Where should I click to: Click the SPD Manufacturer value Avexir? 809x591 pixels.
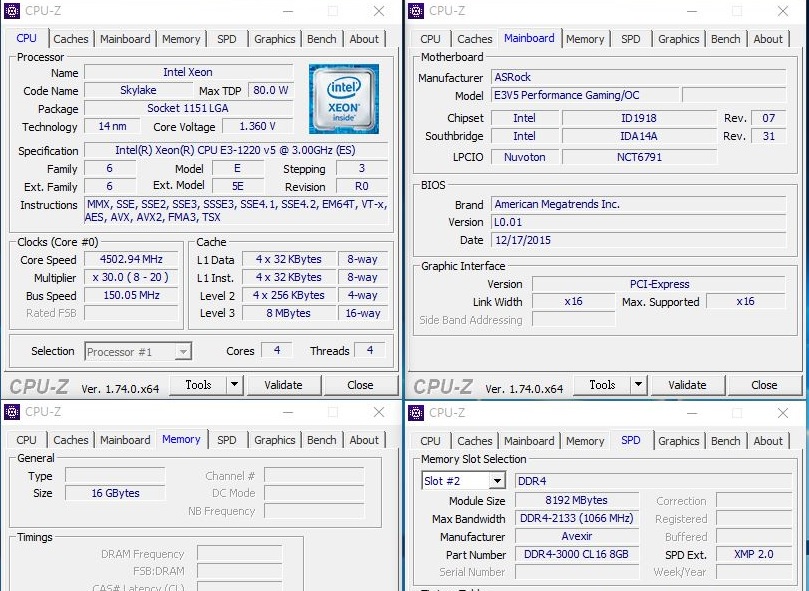(x=577, y=536)
